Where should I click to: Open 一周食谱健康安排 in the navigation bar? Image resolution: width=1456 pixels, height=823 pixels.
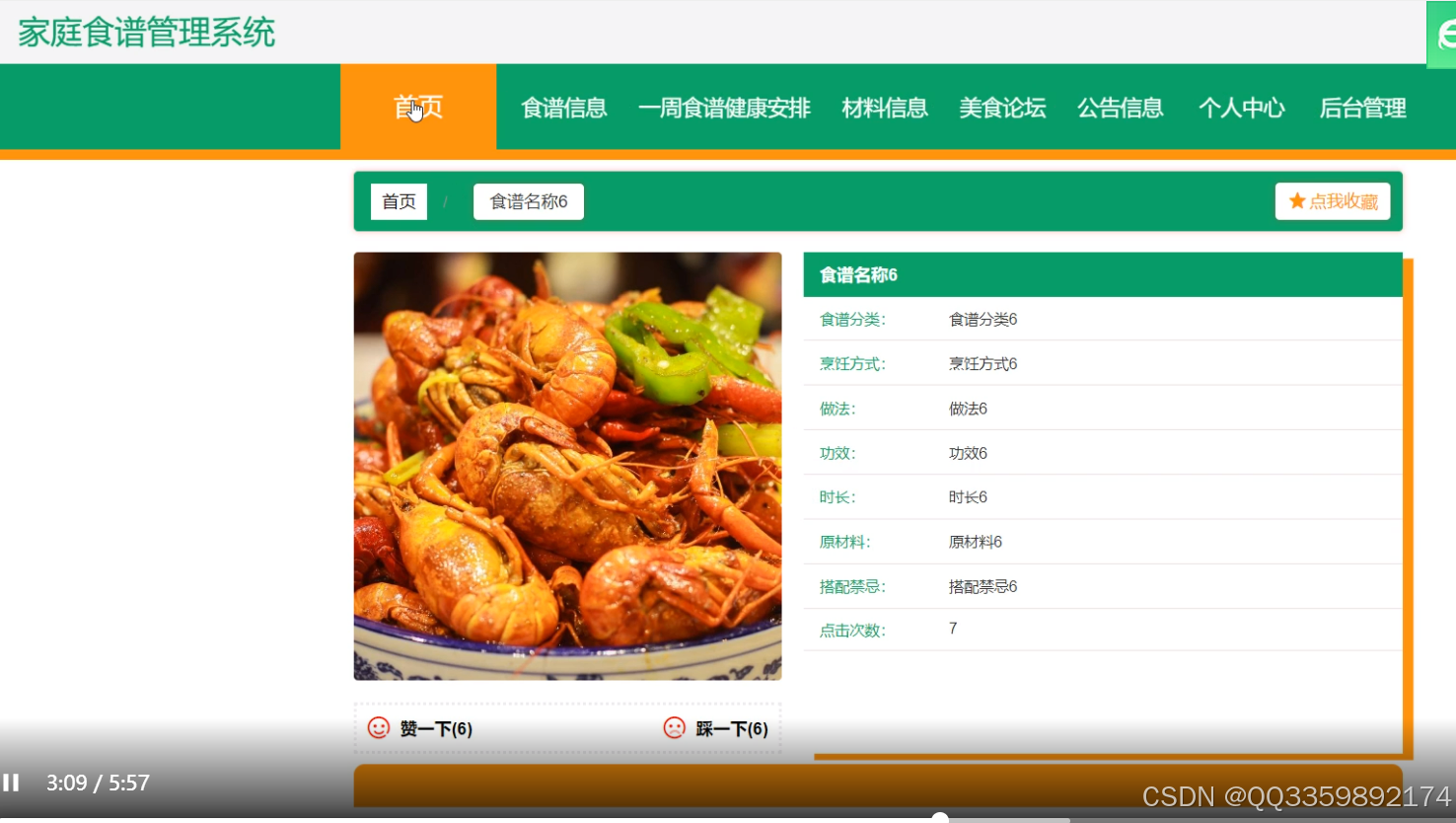coord(724,108)
